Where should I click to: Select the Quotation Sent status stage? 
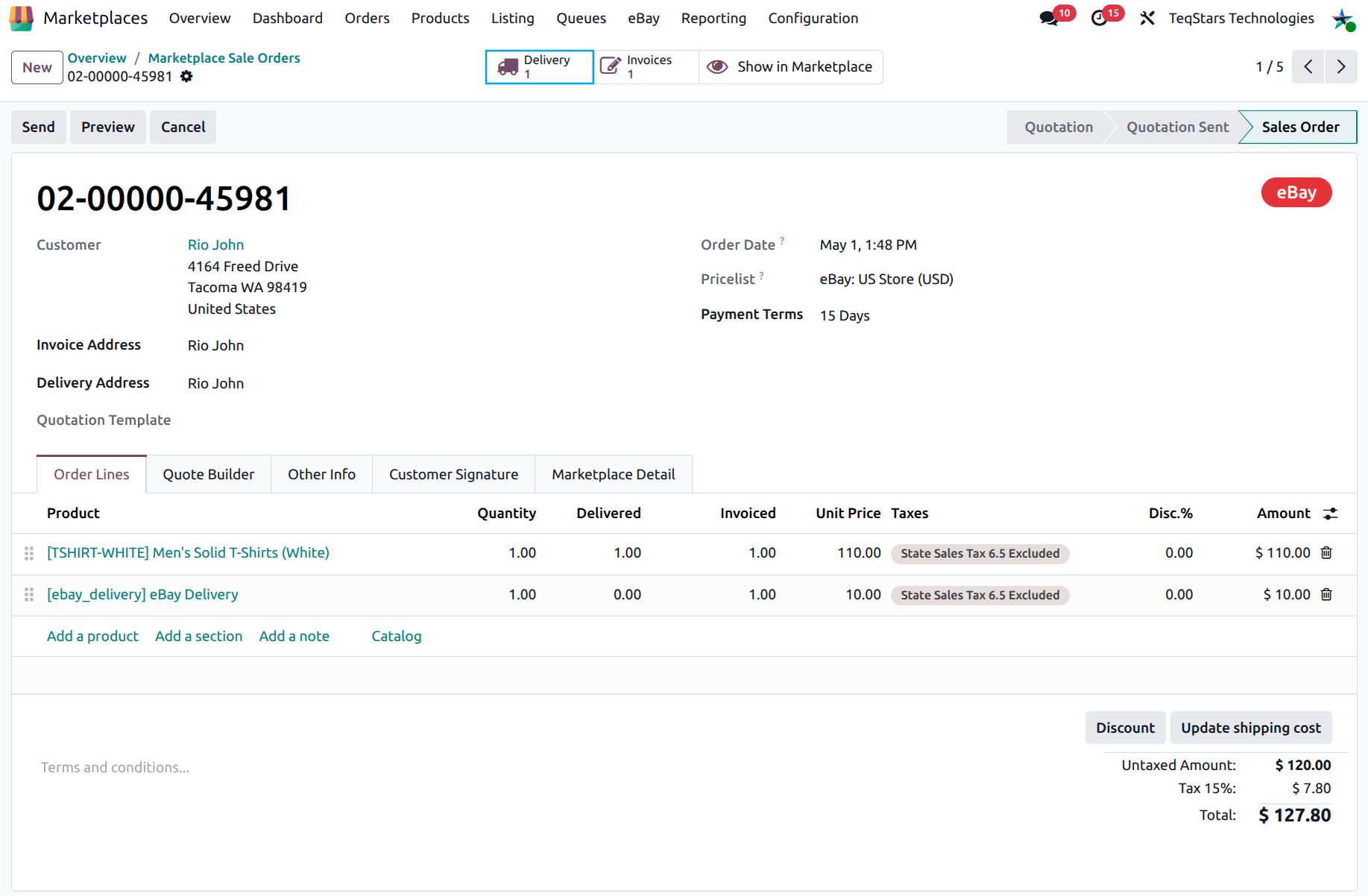1177,127
